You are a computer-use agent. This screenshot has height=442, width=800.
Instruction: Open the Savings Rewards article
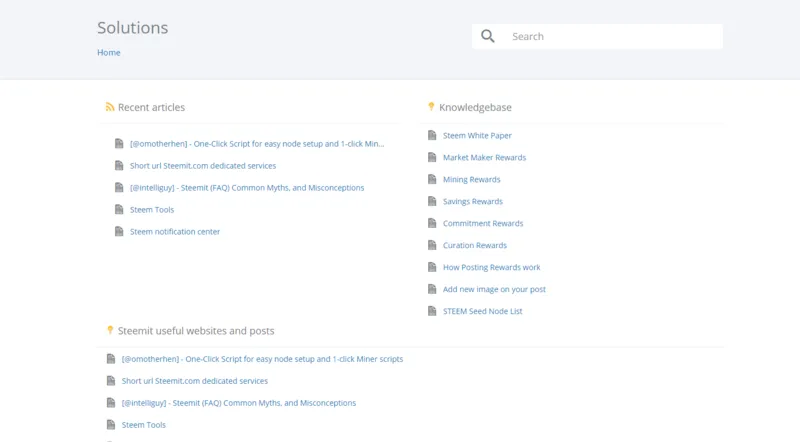point(473,201)
